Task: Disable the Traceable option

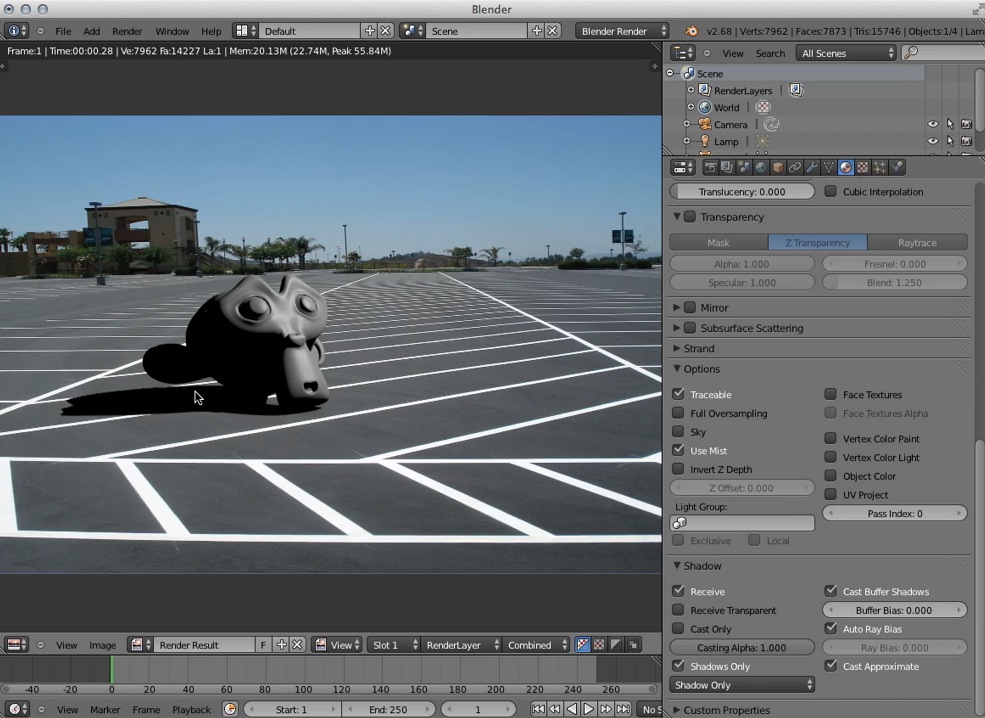Action: tap(678, 393)
